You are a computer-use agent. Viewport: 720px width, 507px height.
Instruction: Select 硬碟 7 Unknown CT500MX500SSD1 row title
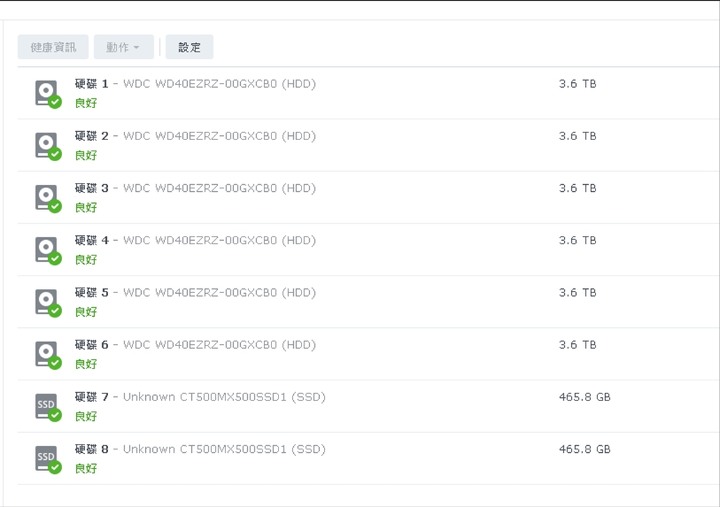coord(200,397)
